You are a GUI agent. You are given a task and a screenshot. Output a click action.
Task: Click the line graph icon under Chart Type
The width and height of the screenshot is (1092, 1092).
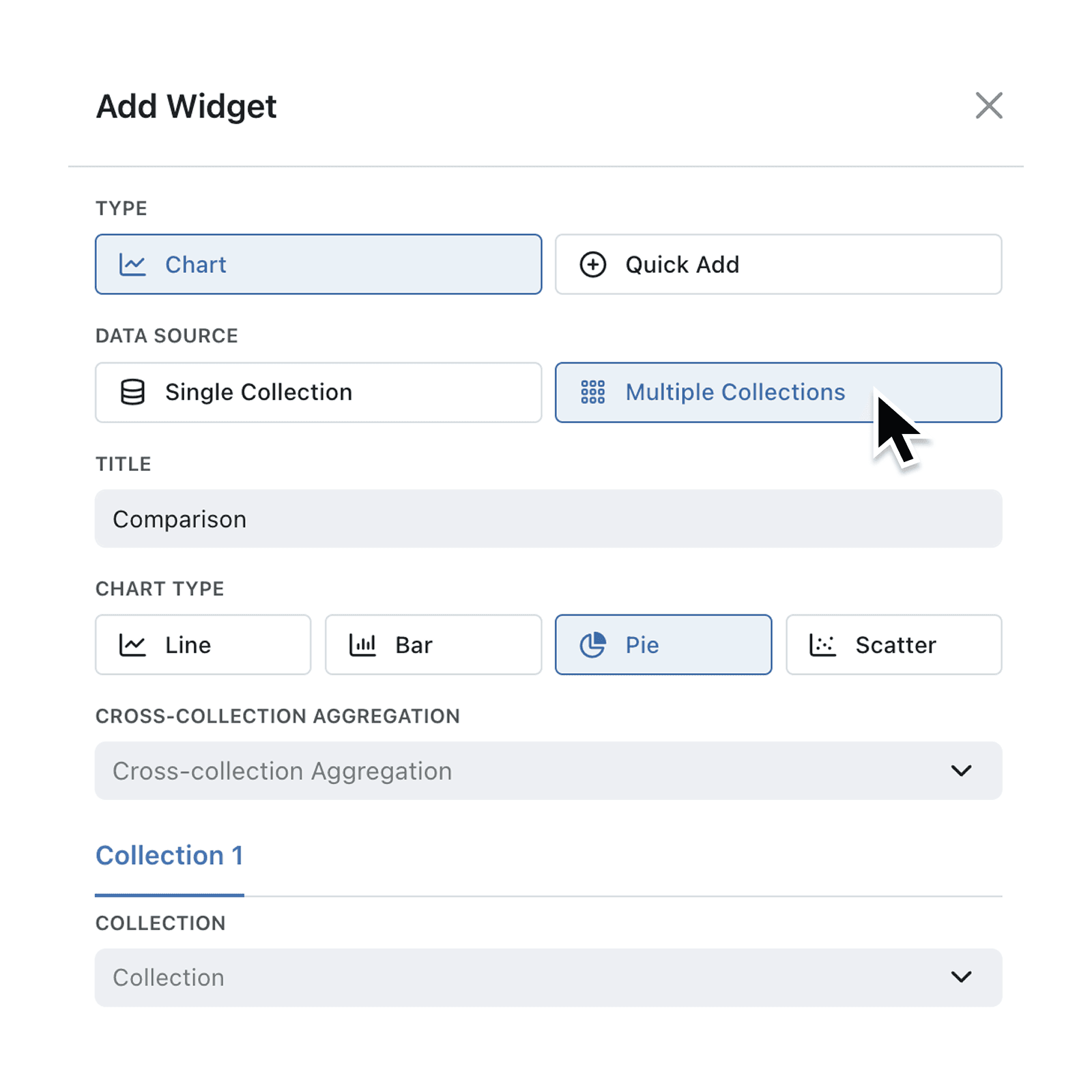134,644
